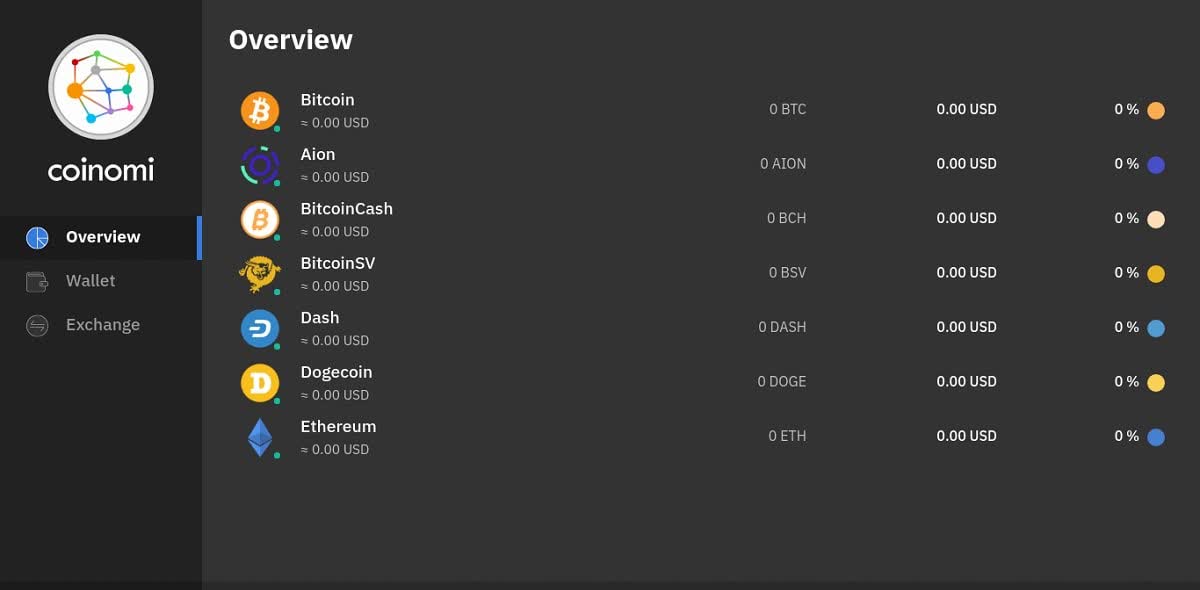
Task: Click the Bitcoin coin icon
Action: click(260, 110)
